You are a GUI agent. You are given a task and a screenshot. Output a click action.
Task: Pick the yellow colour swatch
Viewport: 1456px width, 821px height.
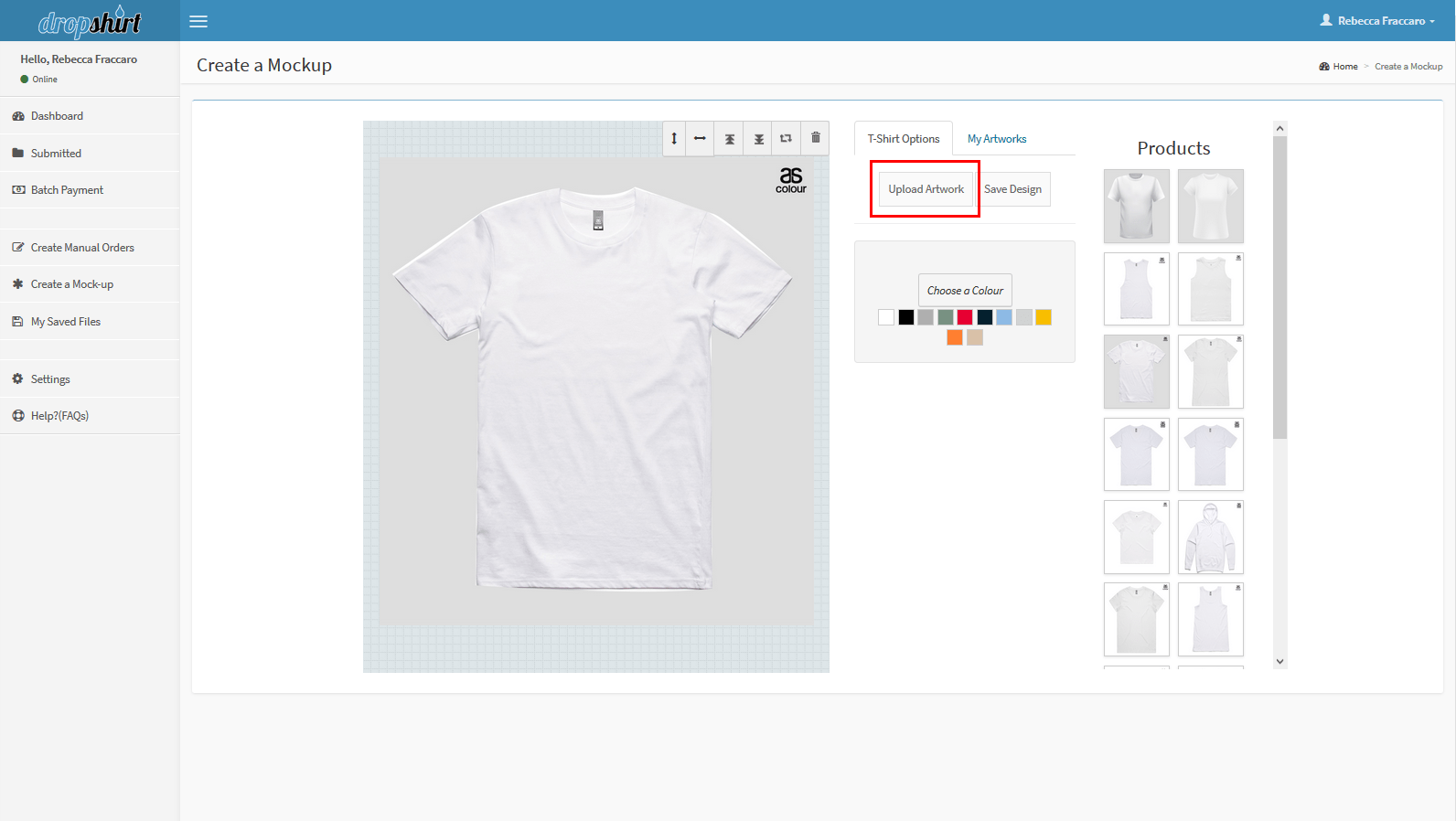click(x=1044, y=317)
